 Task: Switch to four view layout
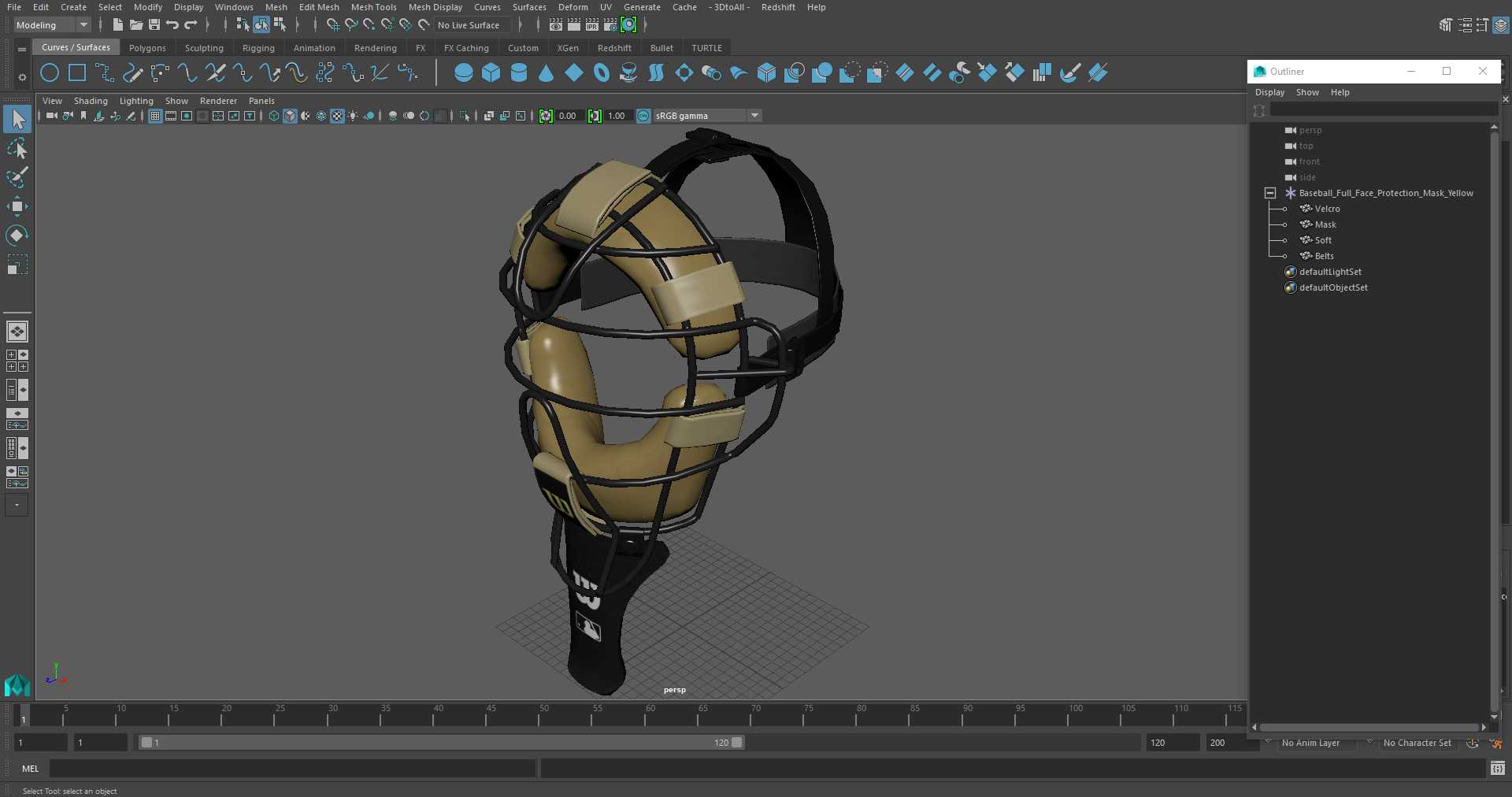pyautogui.click(x=17, y=361)
